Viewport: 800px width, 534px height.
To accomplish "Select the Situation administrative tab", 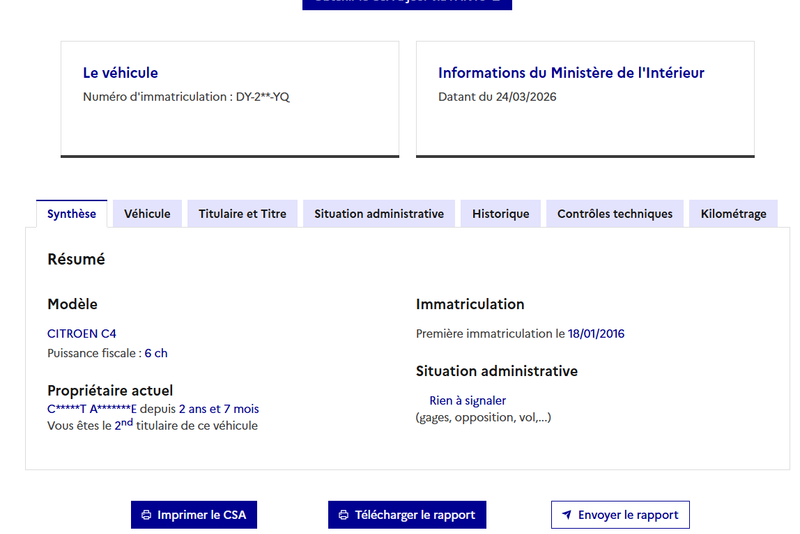I will [x=379, y=214].
